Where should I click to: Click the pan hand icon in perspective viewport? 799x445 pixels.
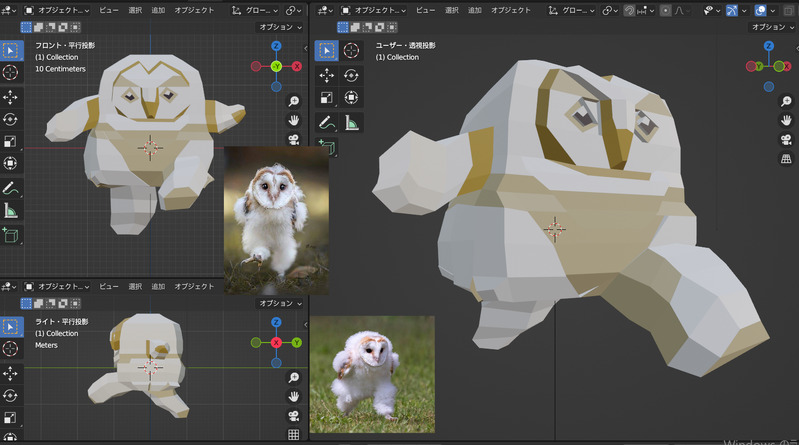point(786,119)
